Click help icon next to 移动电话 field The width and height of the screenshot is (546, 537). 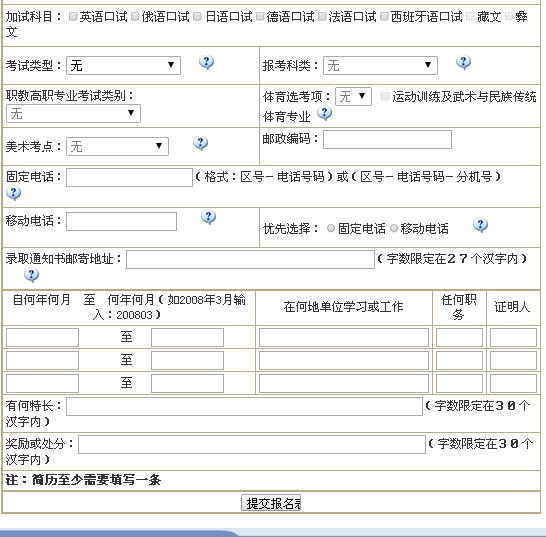(x=209, y=218)
